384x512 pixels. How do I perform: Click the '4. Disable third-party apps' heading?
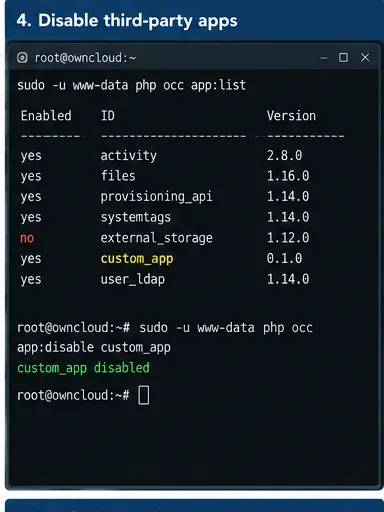127,21
